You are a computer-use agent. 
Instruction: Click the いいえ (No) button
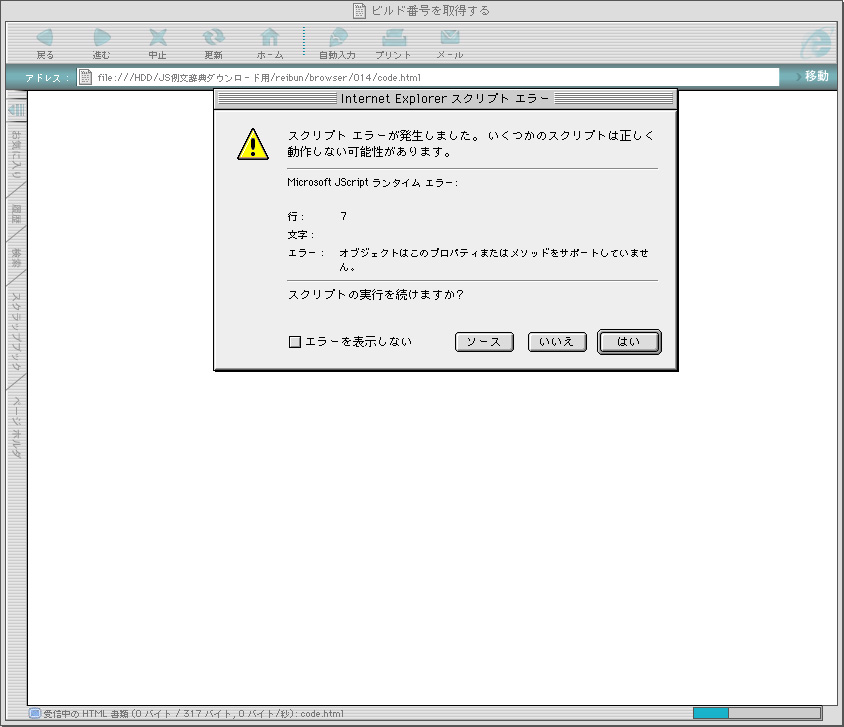[557, 342]
